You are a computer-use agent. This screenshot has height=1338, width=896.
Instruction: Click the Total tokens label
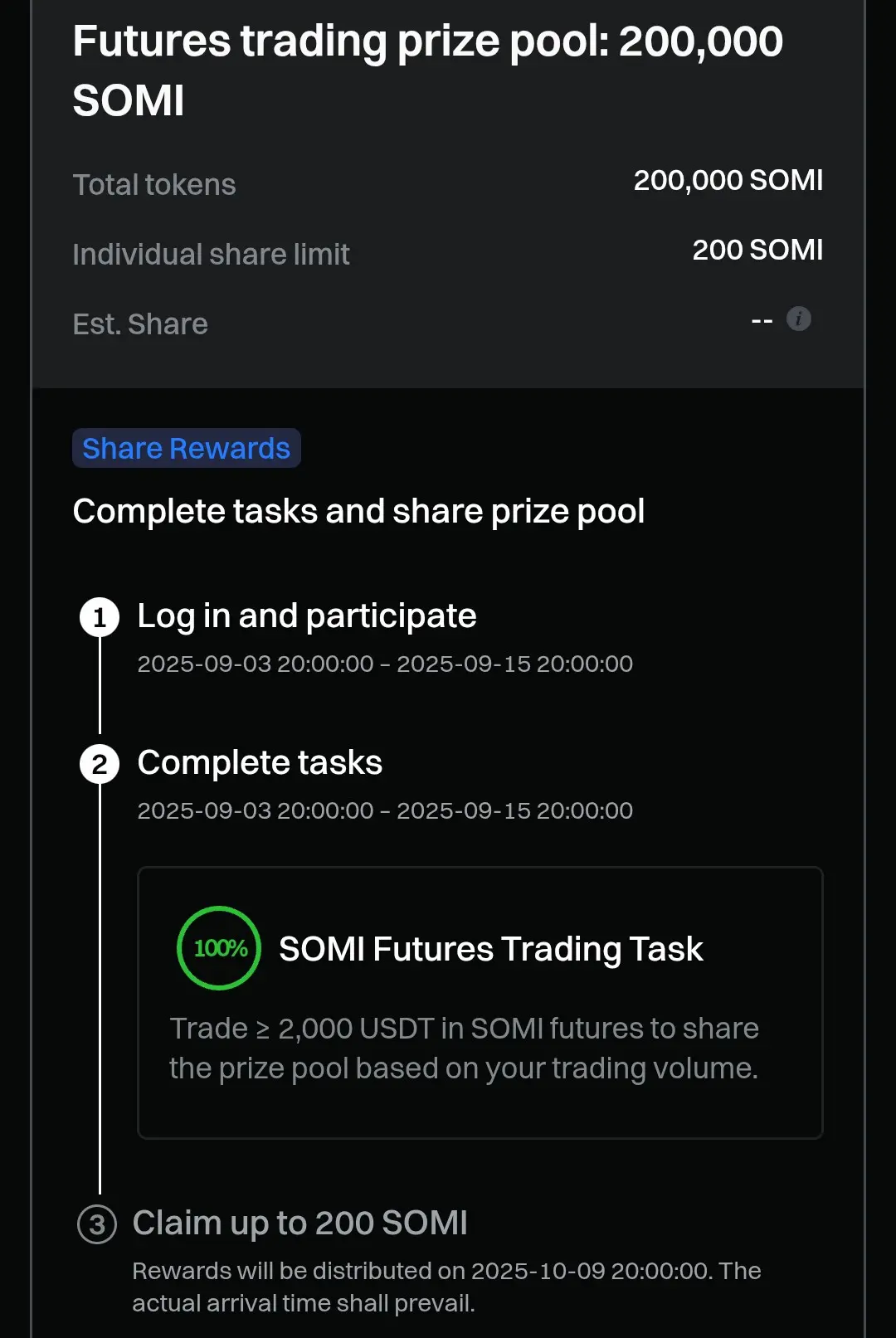tap(154, 185)
